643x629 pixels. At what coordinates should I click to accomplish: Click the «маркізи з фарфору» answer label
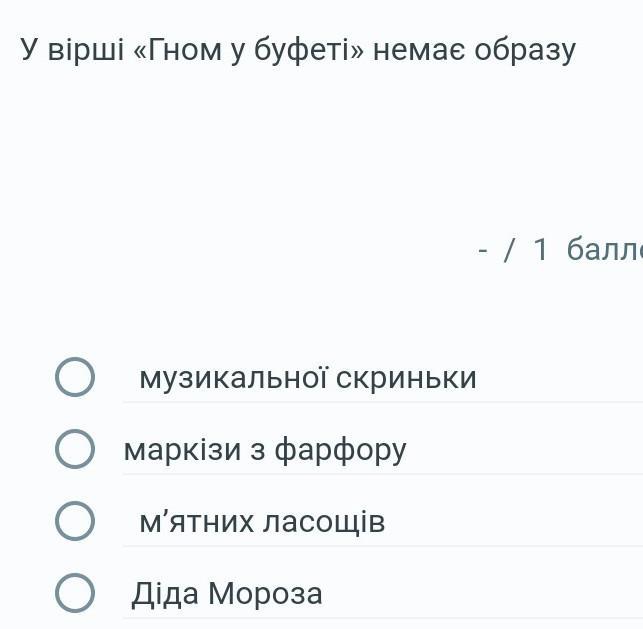[265, 450]
